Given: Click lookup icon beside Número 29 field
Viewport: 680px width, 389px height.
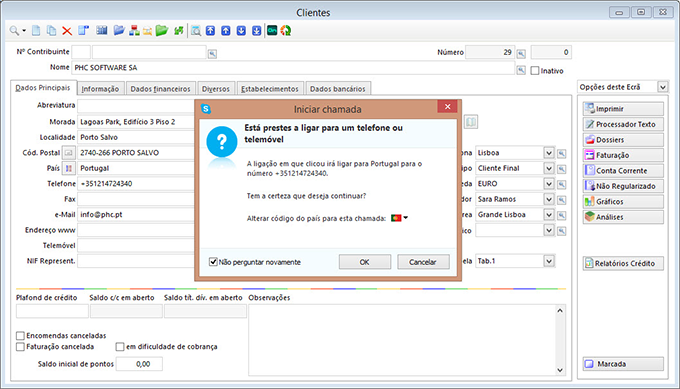Looking at the screenshot, I should (521, 54).
